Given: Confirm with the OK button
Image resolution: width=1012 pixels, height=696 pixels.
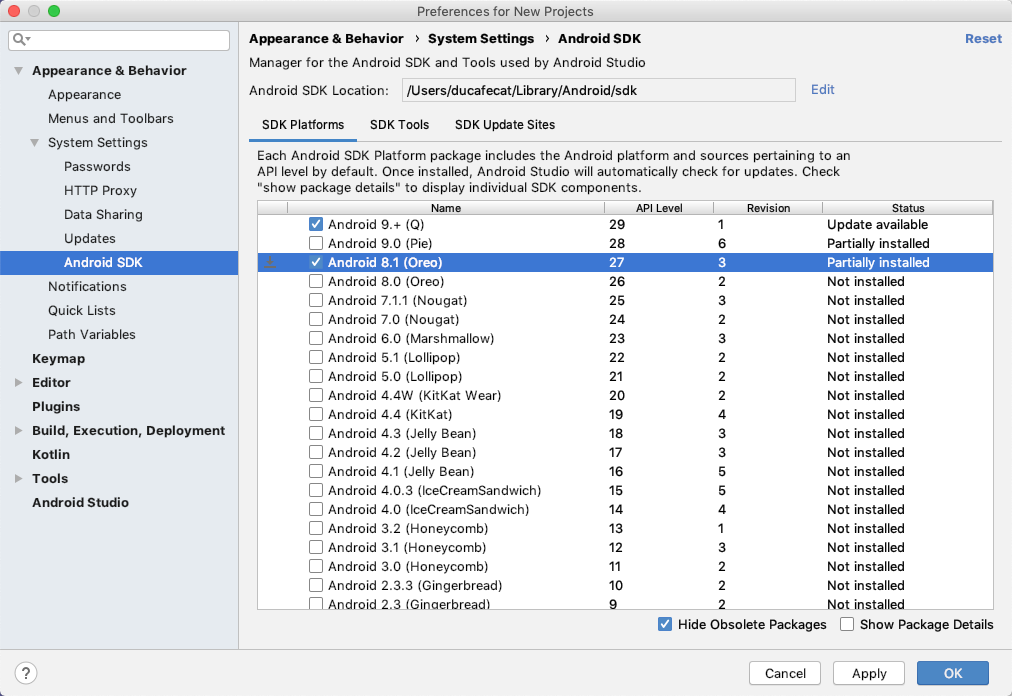Looking at the screenshot, I should pyautogui.click(x=953, y=673).
